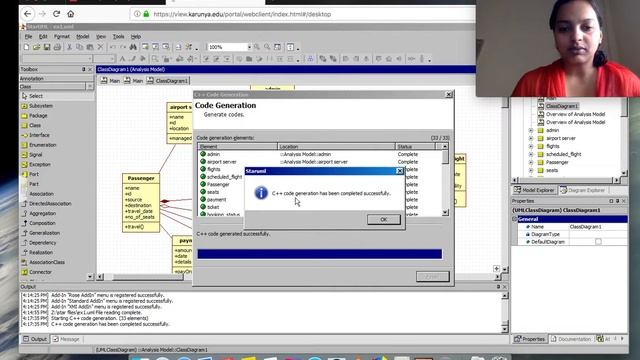This screenshot has height=360, width=640.
Task: Open the File menu
Action: coord(28,37)
